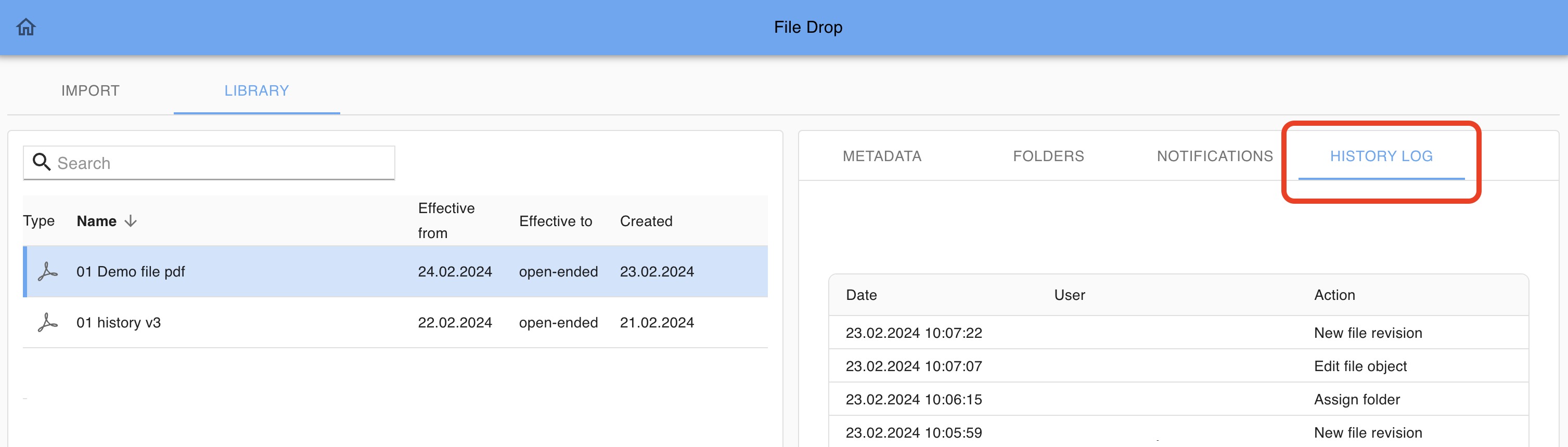Sort files by Created column
Screen dimensions: 1568x447
pyautogui.click(x=646, y=221)
